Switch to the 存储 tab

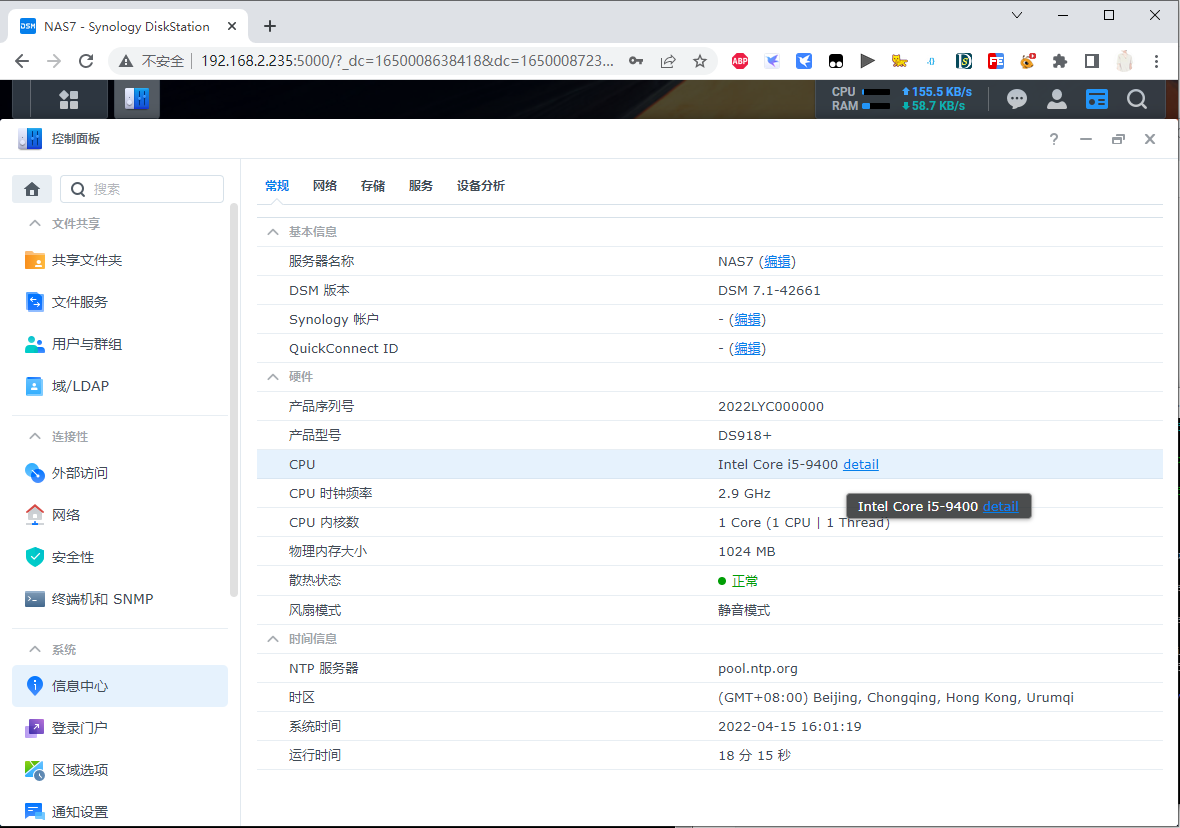click(x=373, y=186)
